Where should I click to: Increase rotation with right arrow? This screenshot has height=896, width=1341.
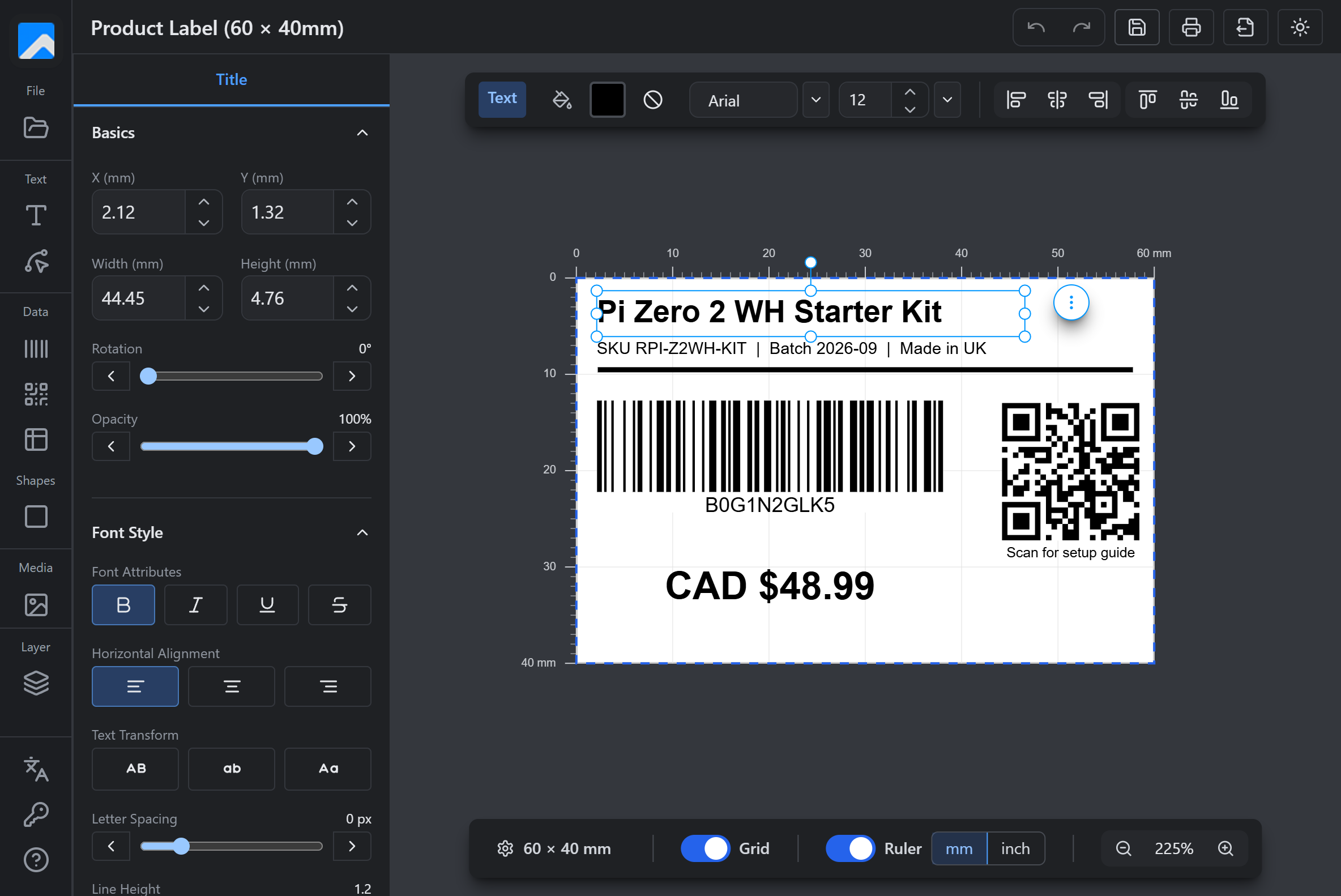[x=352, y=376]
